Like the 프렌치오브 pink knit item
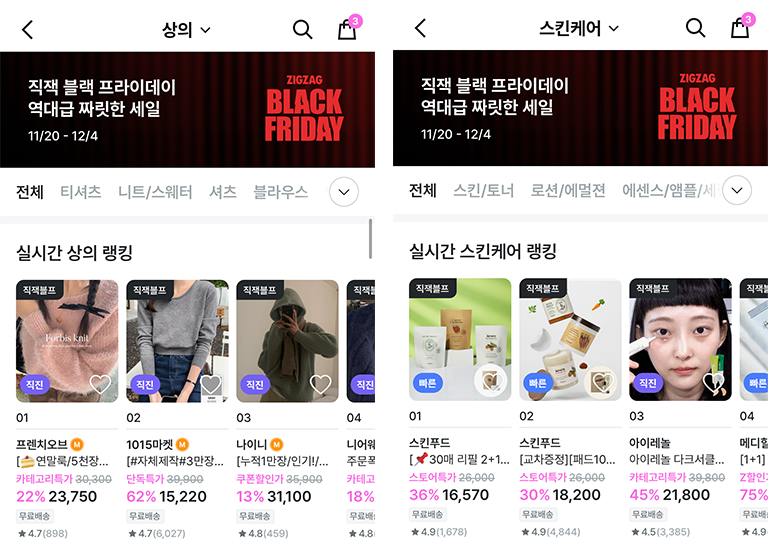768x550 pixels. click(x=100, y=384)
